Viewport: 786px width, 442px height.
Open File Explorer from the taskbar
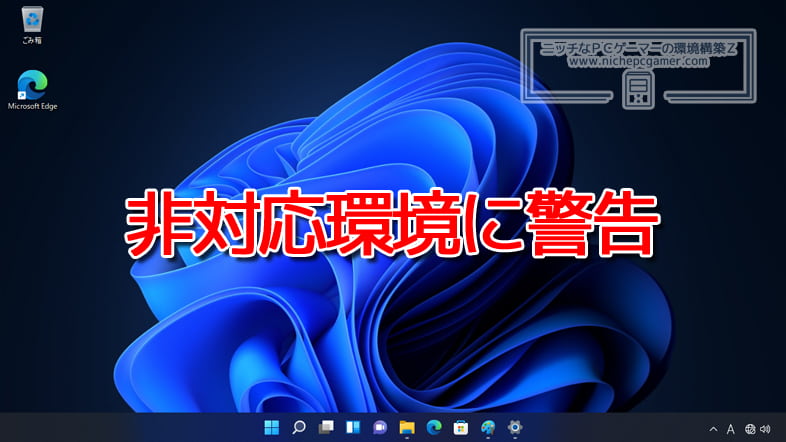pos(406,428)
